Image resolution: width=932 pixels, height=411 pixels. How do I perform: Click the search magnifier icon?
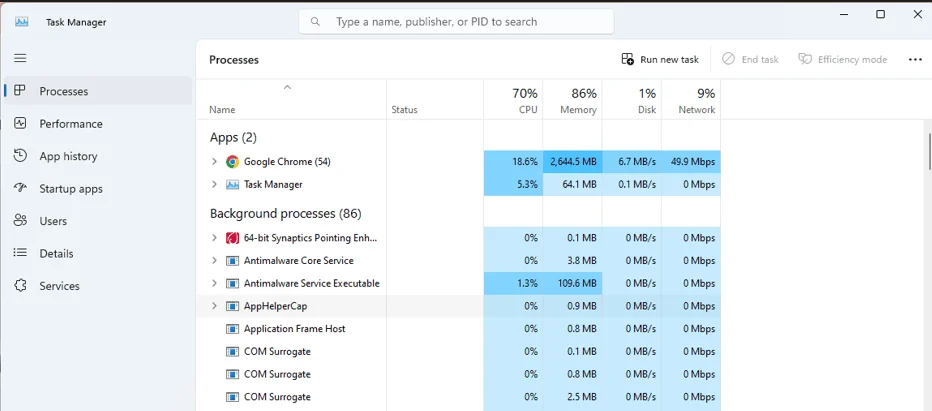[x=316, y=22]
